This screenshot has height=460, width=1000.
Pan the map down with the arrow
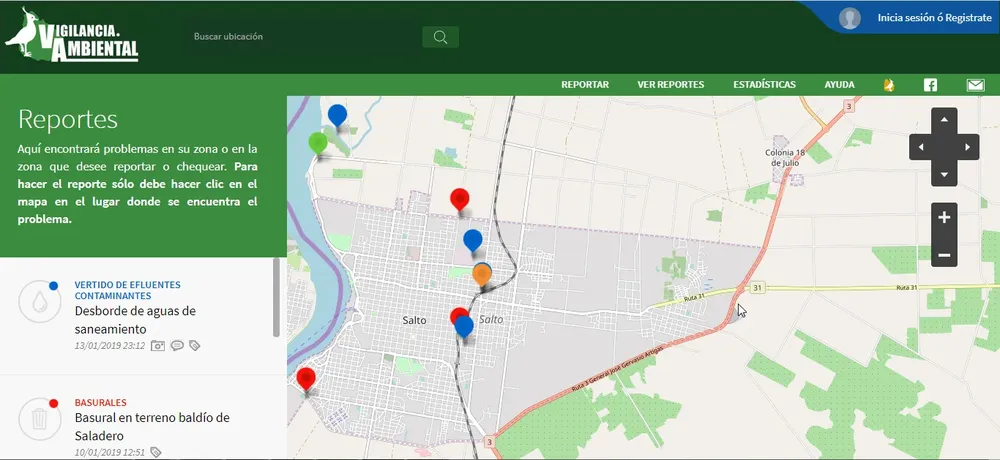pyautogui.click(x=944, y=175)
